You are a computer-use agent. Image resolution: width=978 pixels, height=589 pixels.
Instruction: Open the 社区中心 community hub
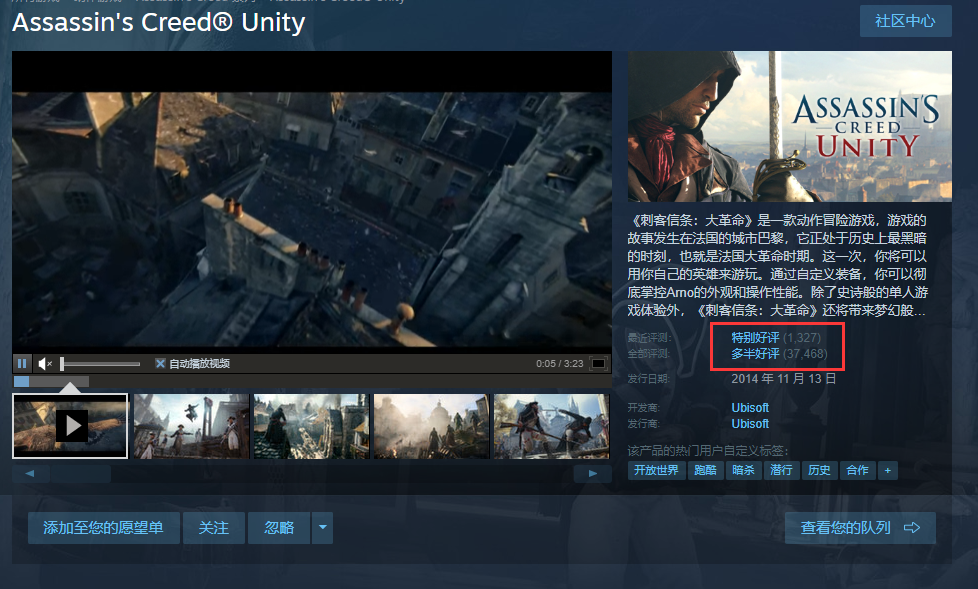coord(906,21)
